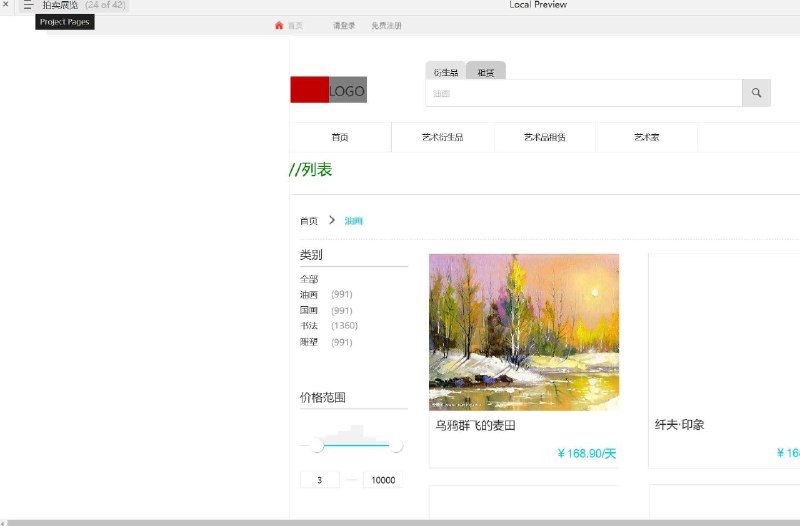
Task: Click the 纤夫·印象 product title
Action: [680, 424]
